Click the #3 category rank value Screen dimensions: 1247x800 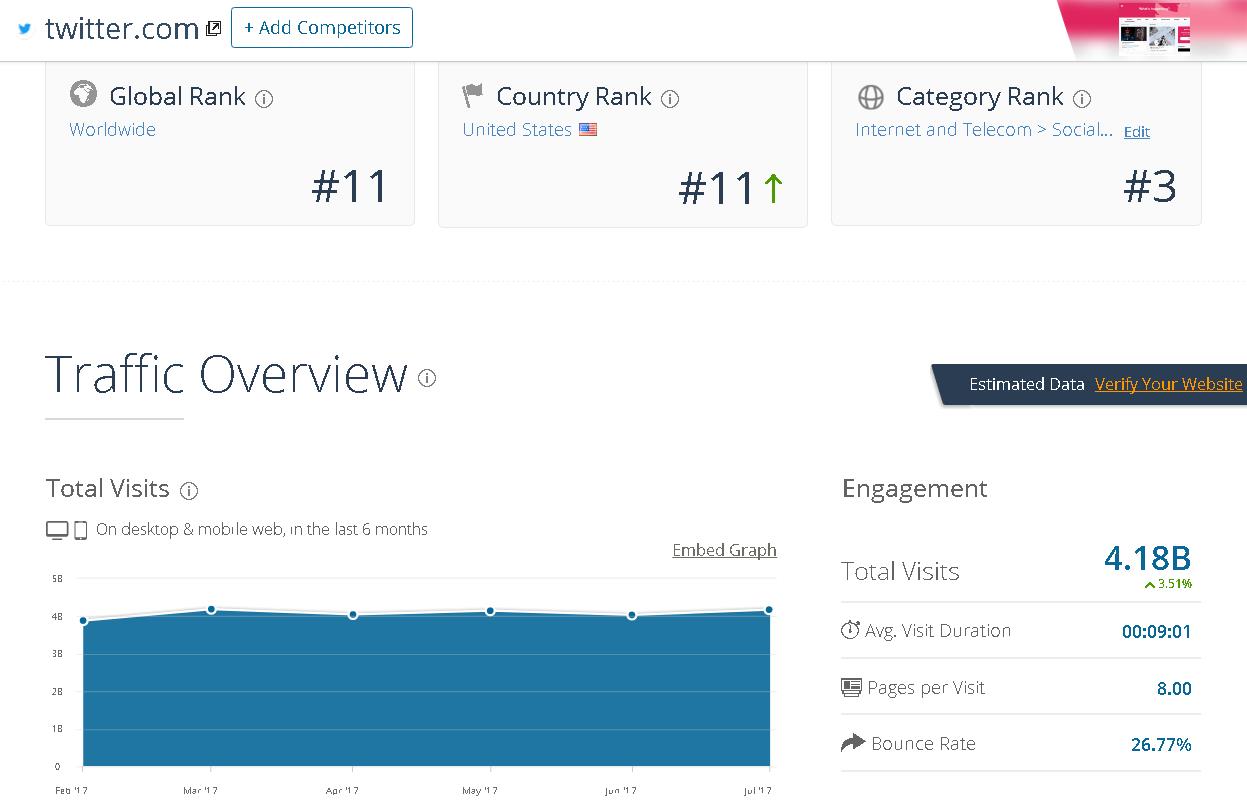pos(1150,187)
